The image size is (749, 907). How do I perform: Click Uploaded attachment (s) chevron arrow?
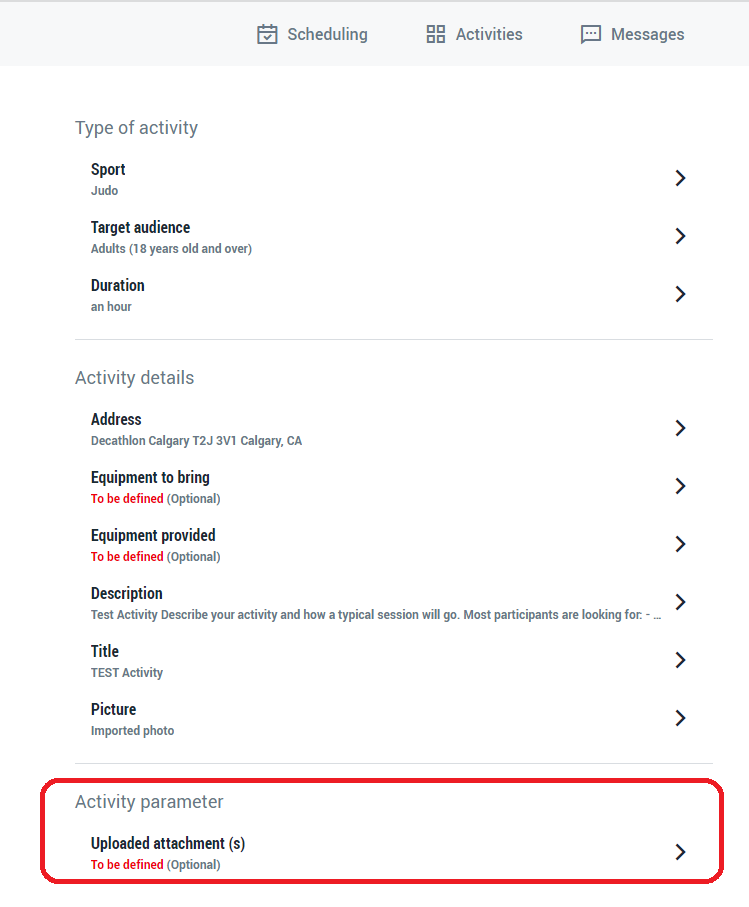point(680,852)
